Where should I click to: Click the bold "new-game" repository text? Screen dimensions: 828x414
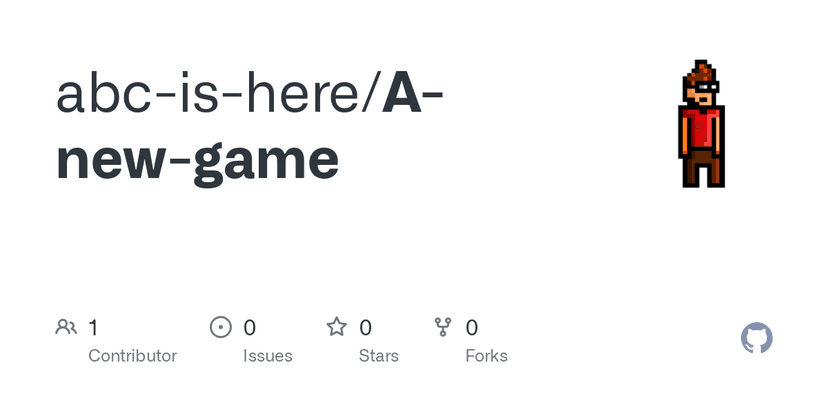(x=197, y=161)
